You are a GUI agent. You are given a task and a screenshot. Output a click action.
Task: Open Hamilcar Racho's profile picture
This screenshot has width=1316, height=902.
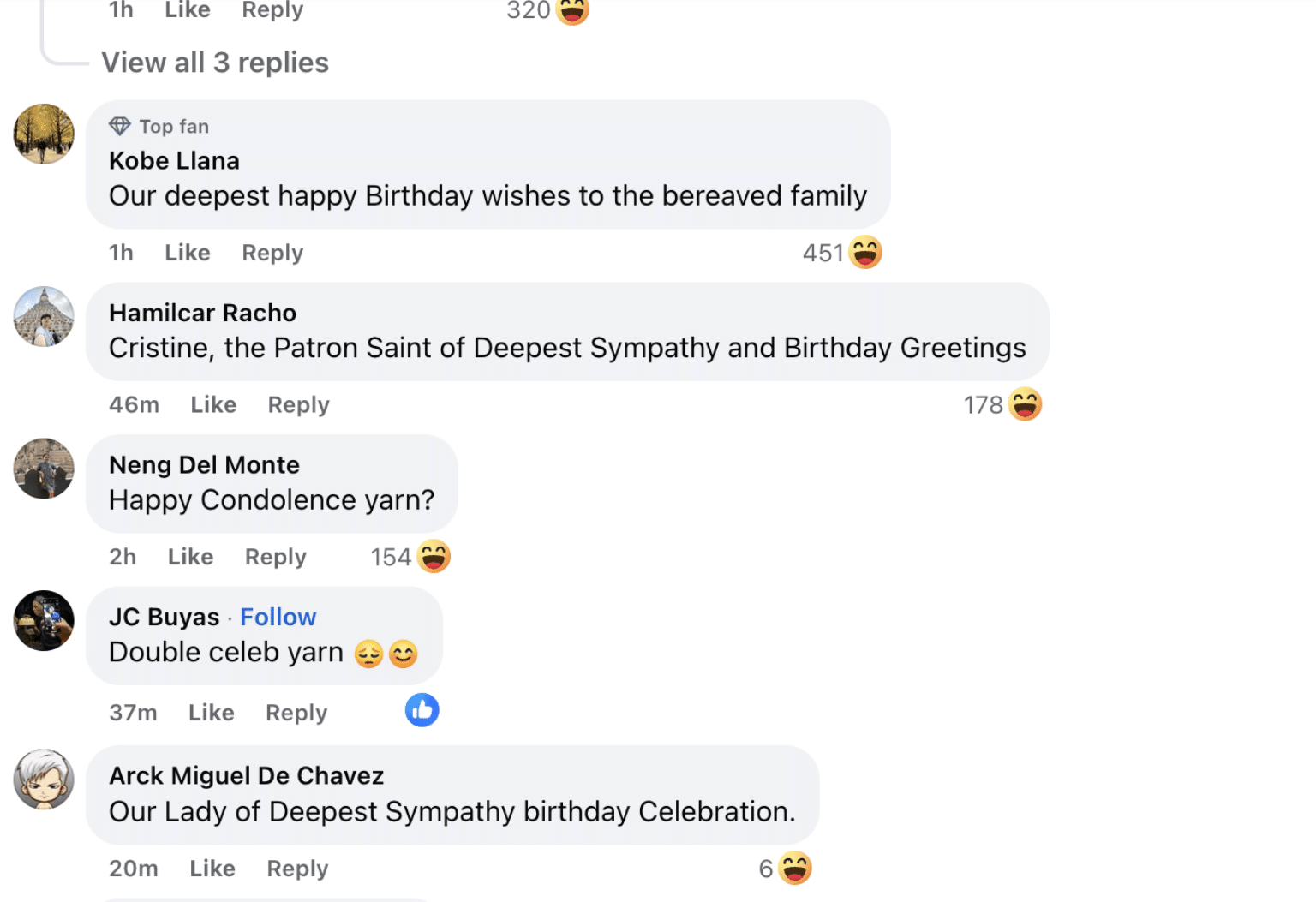point(44,317)
